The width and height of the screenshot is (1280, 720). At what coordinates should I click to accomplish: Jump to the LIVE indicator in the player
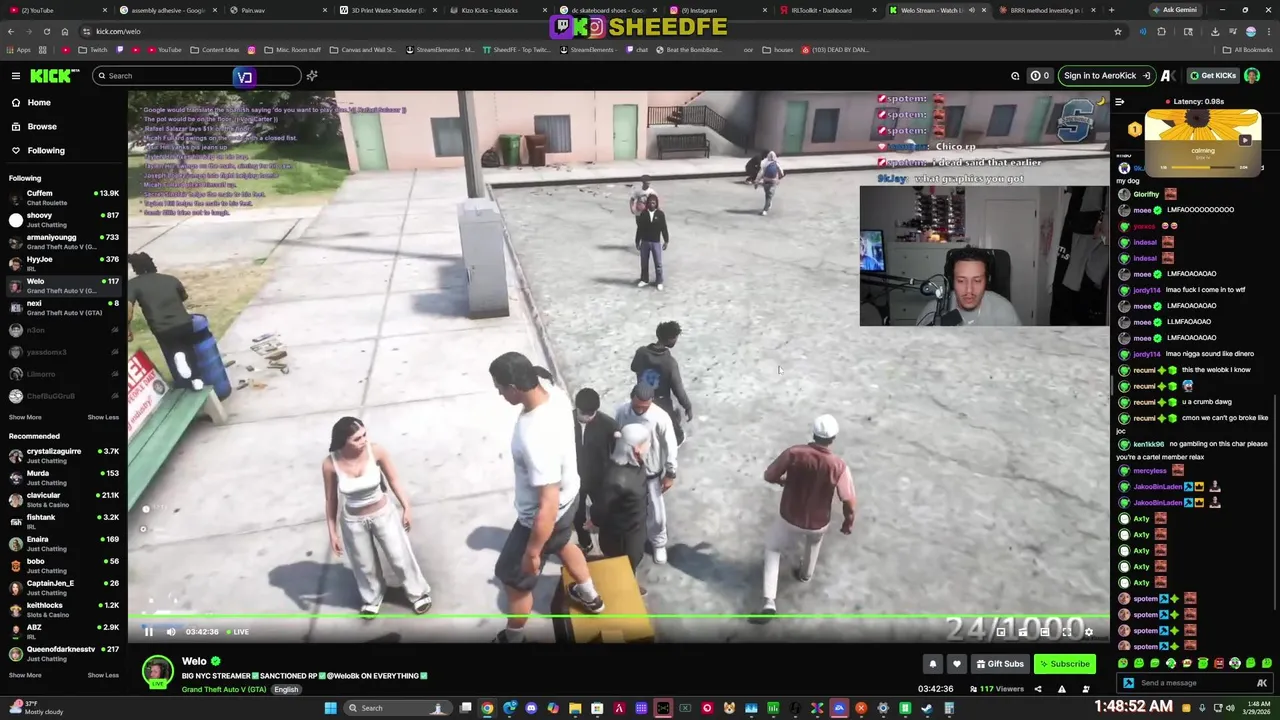click(x=237, y=632)
